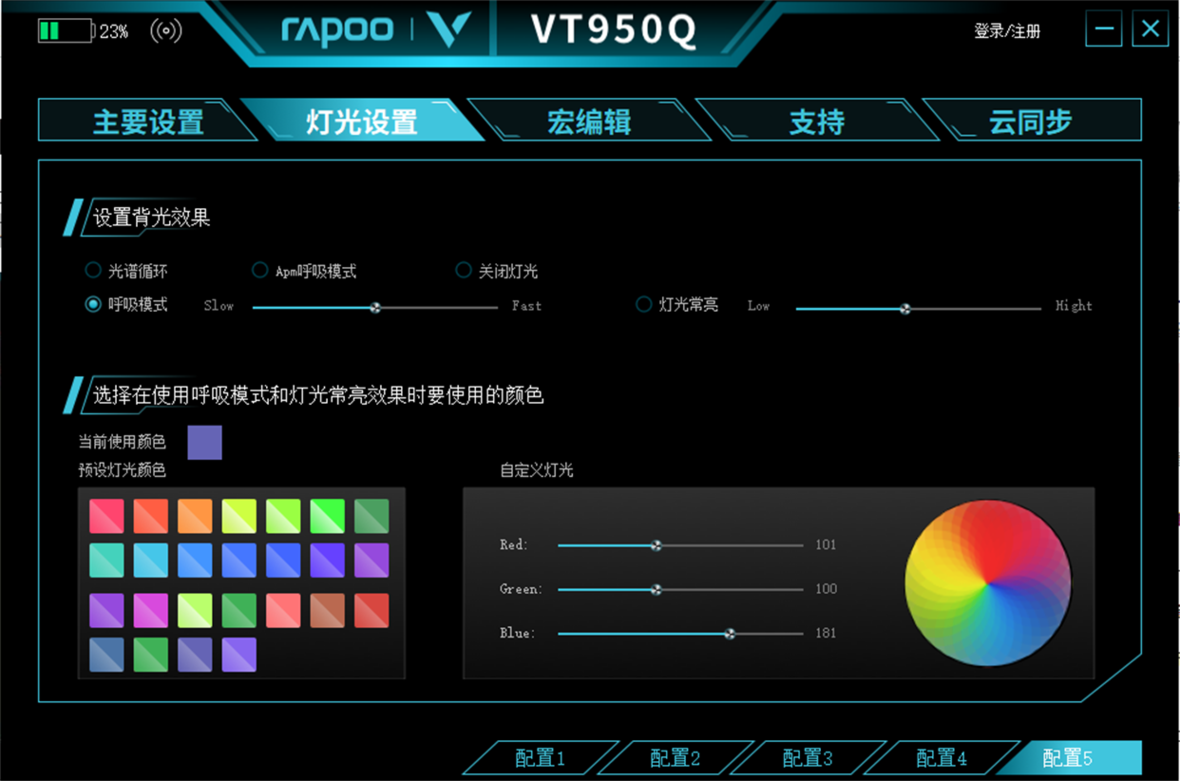
Task: Select profile 配置3
Action: click(807, 758)
